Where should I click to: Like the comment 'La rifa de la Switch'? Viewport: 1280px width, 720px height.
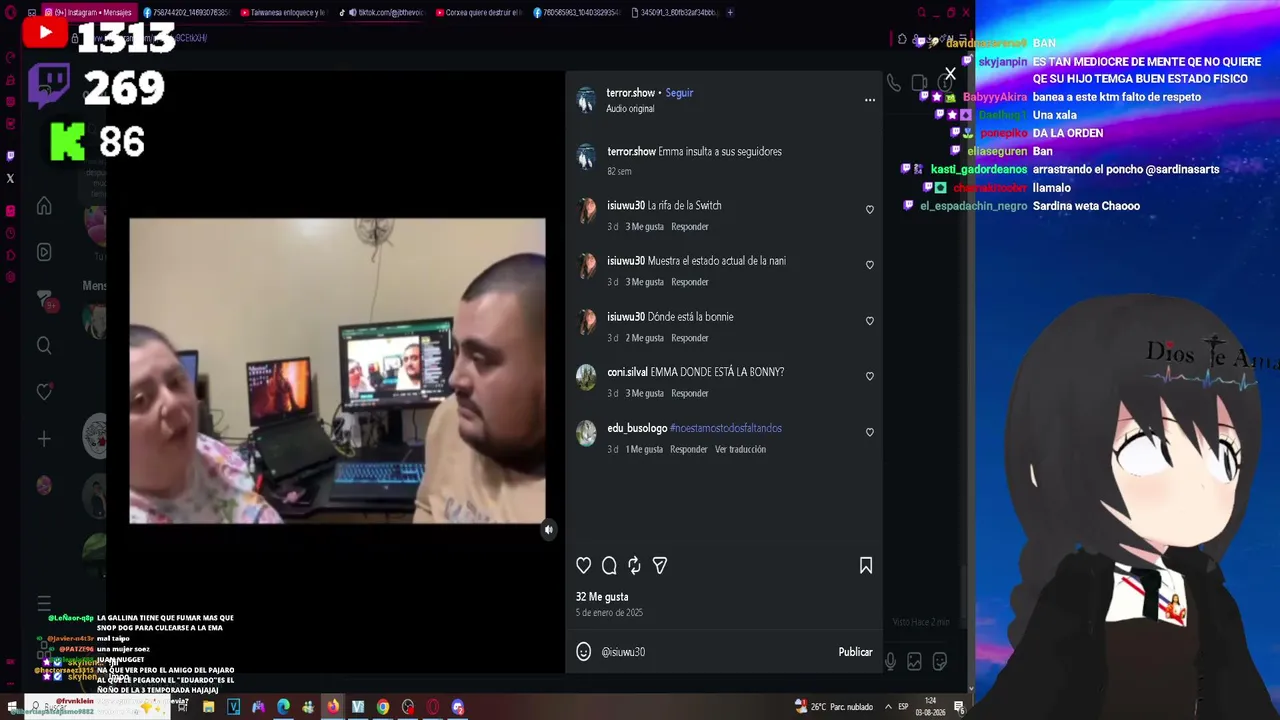(870, 210)
